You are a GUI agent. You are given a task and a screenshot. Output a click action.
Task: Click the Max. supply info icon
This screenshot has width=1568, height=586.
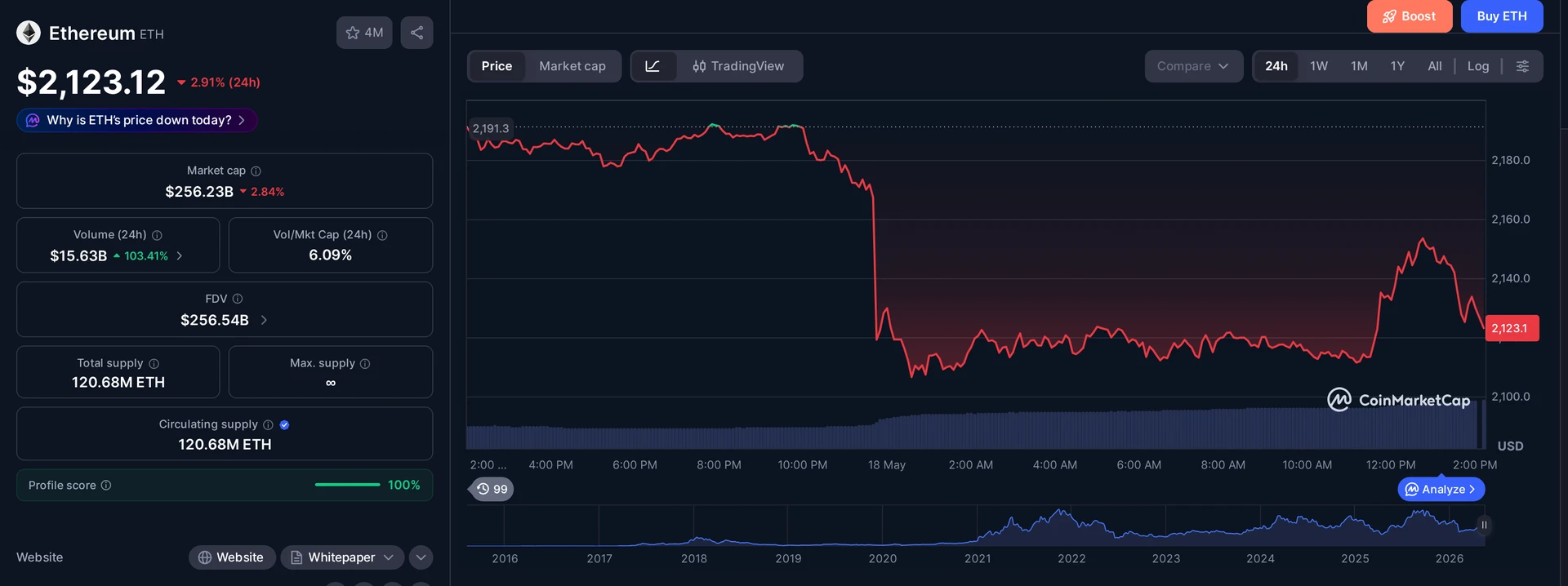(365, 363)
